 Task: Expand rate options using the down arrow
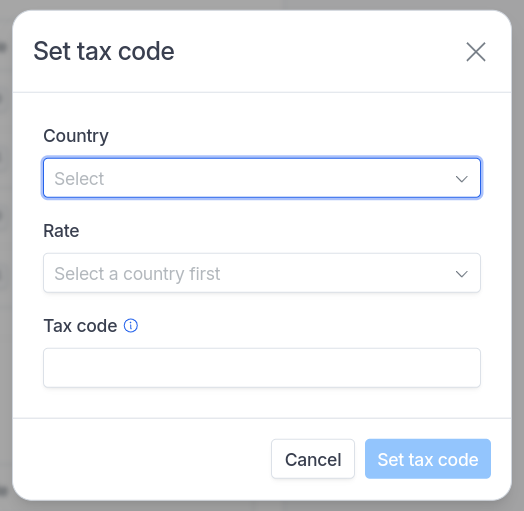462,274
